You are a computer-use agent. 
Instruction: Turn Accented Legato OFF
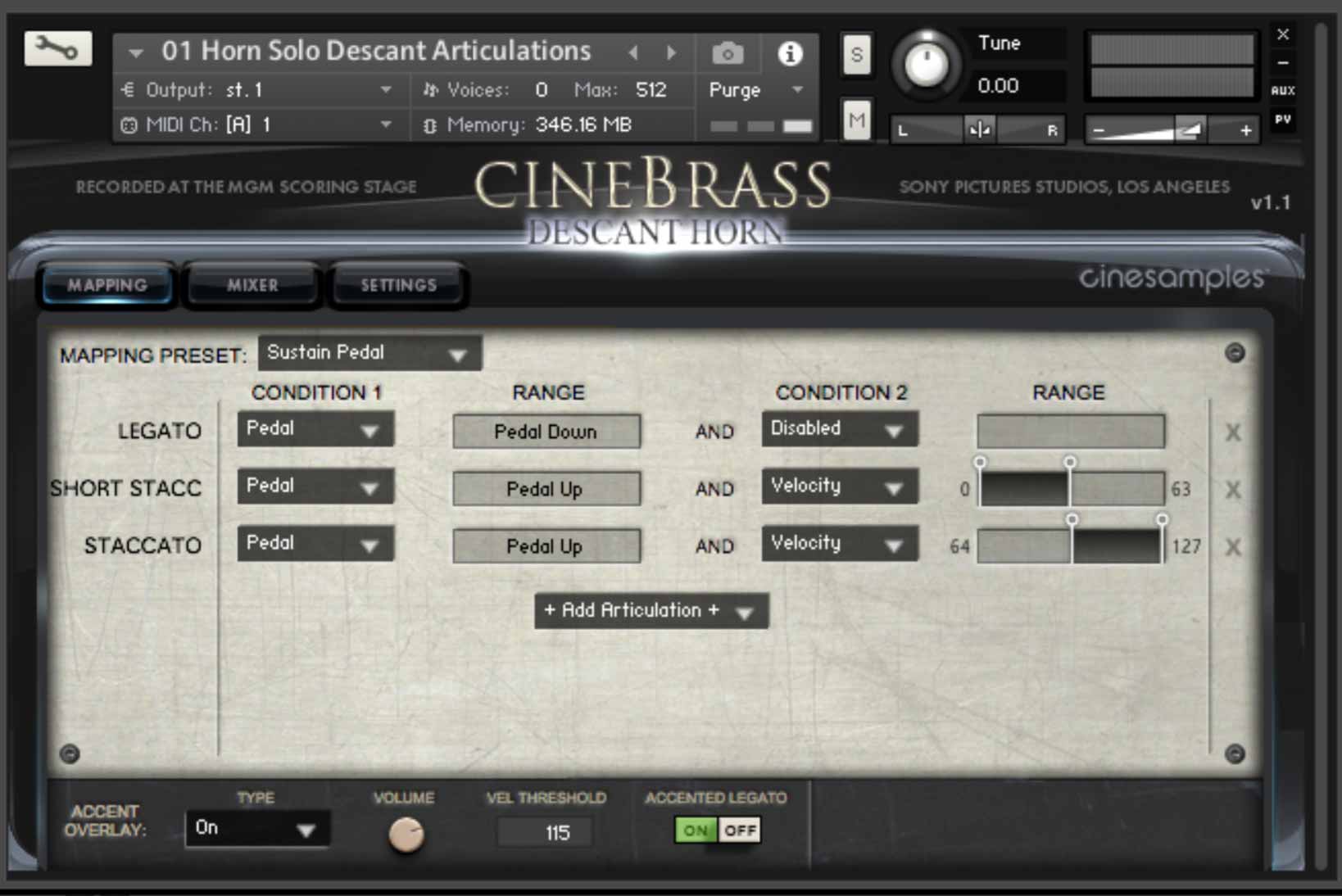(738, 830)
